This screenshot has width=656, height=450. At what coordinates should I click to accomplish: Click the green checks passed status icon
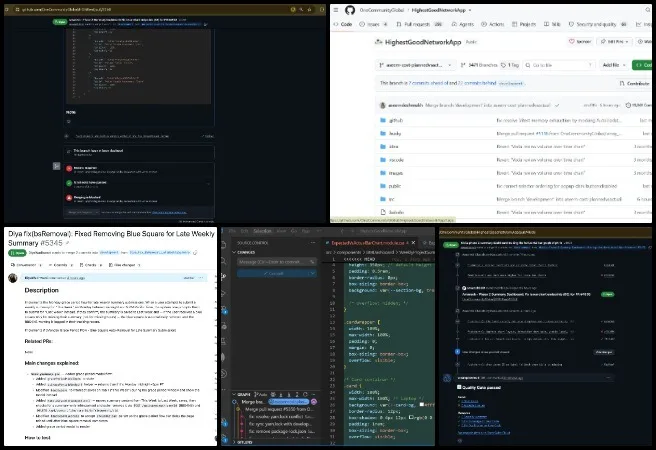tap(69, 183)
